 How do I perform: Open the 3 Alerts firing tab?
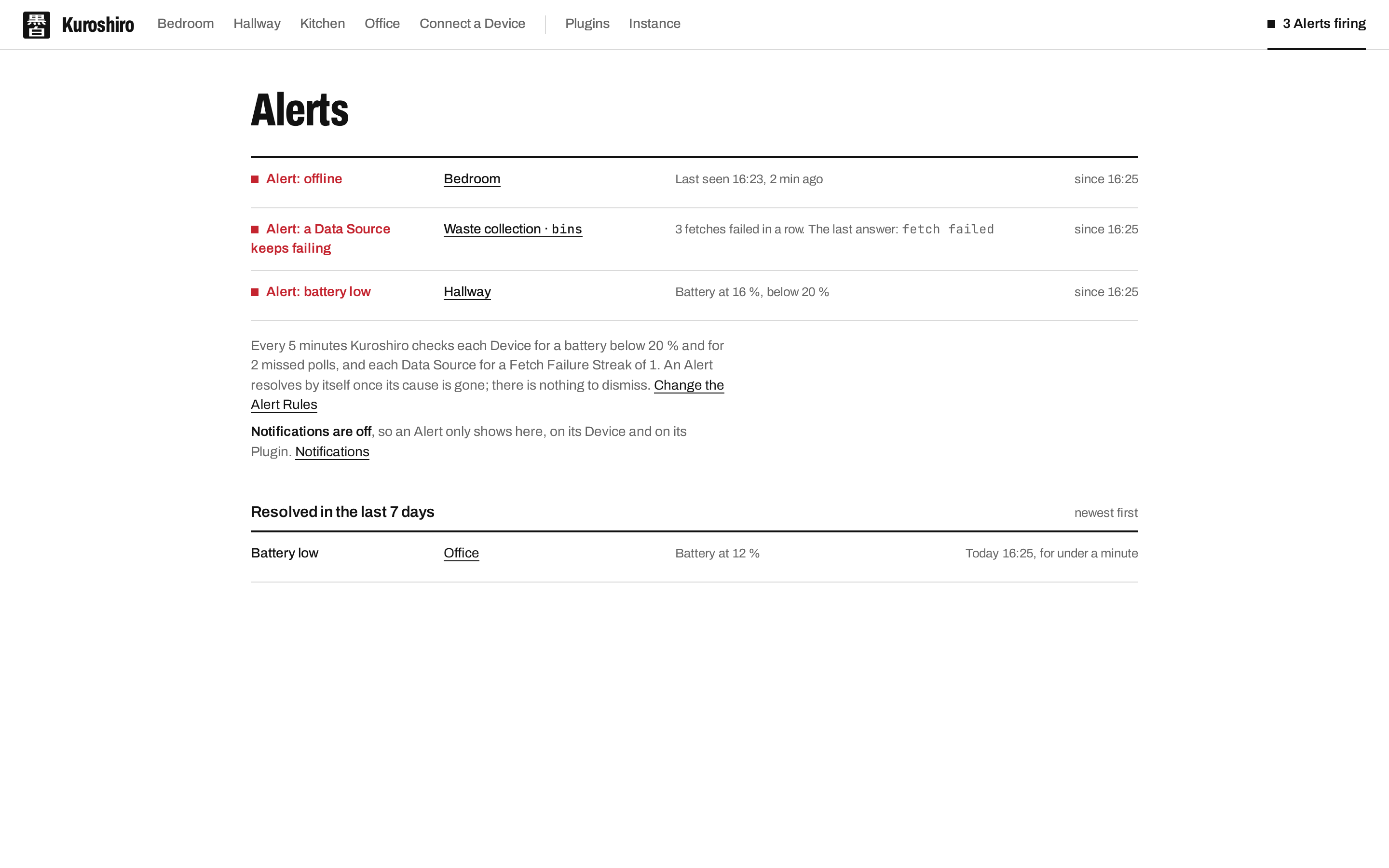[x=1316, y=24]
